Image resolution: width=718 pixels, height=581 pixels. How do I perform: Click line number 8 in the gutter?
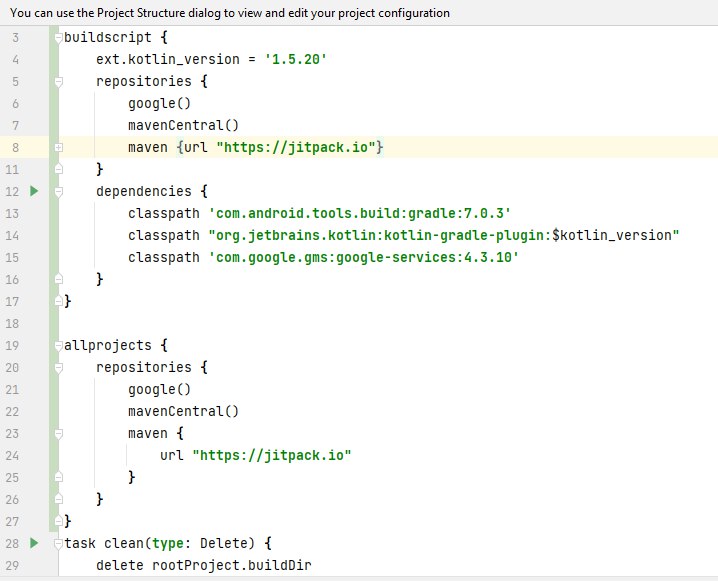click(x=16, y=147)
